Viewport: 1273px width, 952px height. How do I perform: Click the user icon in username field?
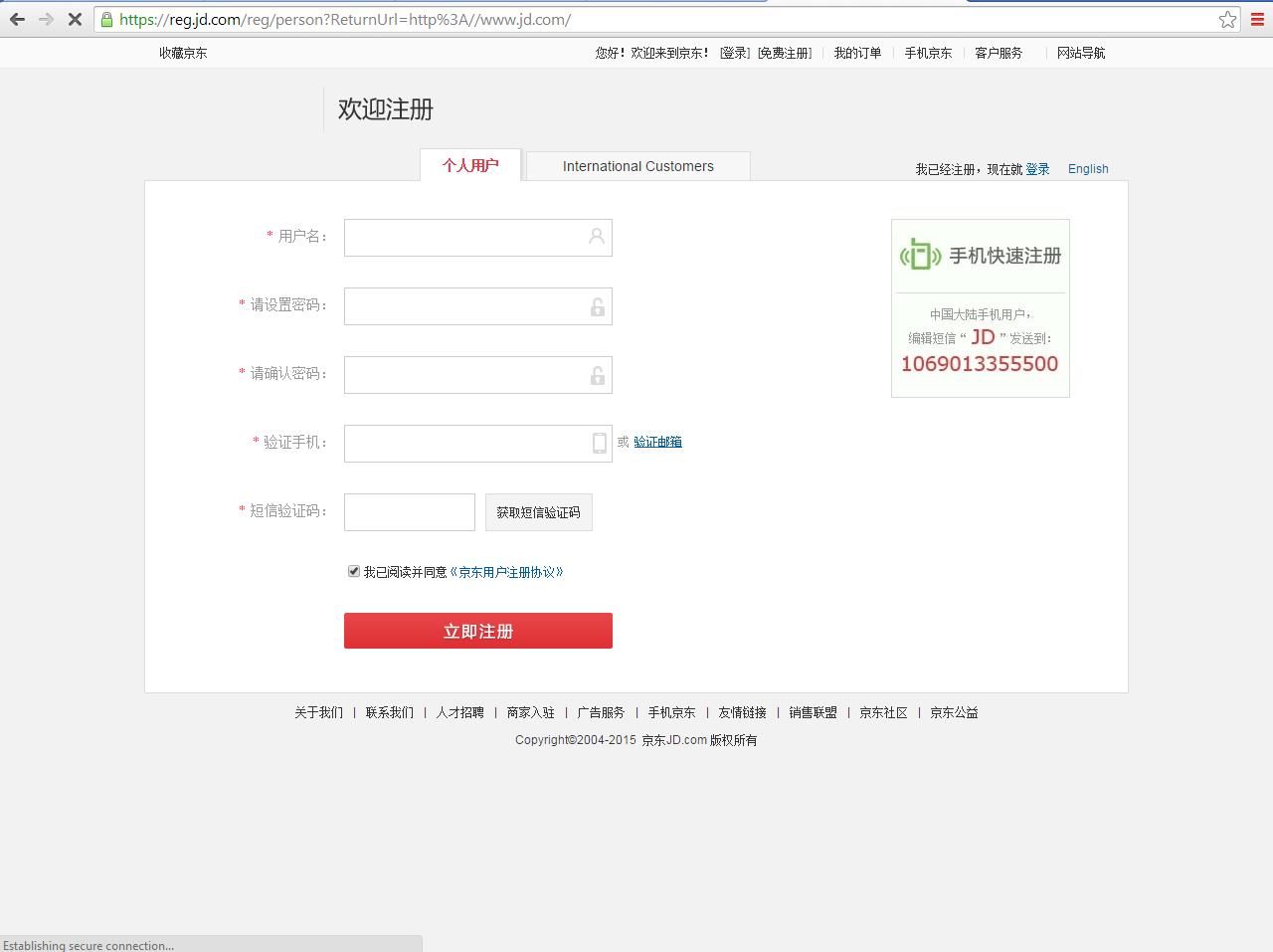pos(597,237)
